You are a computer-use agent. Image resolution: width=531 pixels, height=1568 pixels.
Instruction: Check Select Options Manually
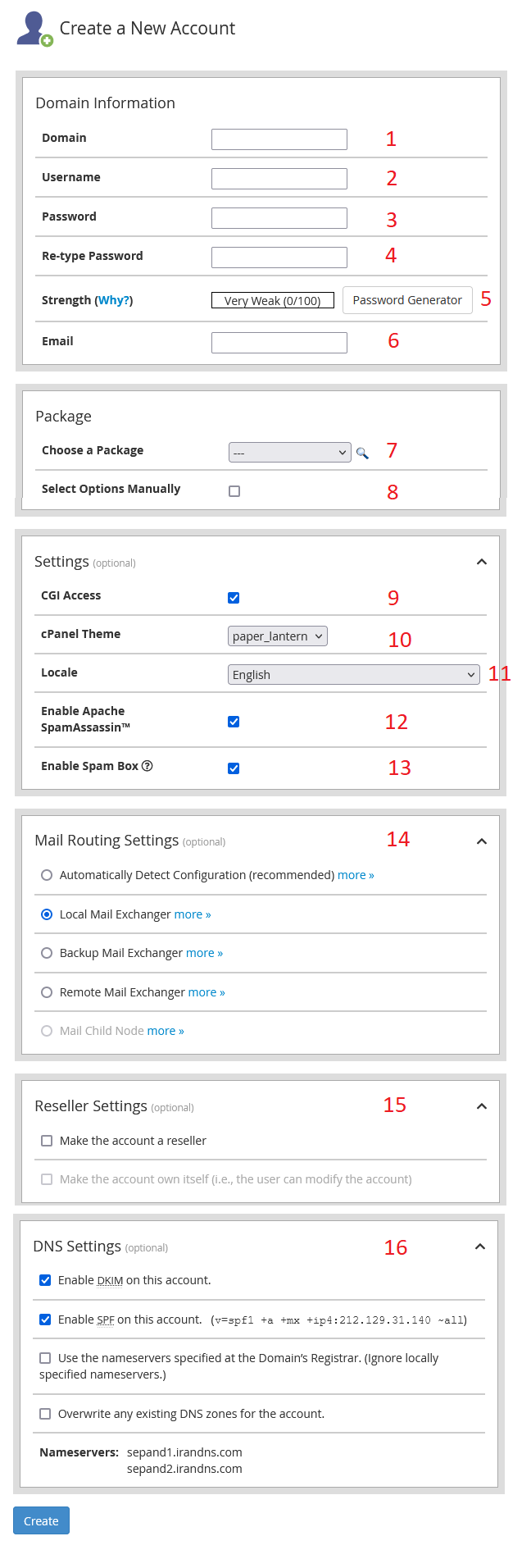pyautogui.click(x=234, y=491)
